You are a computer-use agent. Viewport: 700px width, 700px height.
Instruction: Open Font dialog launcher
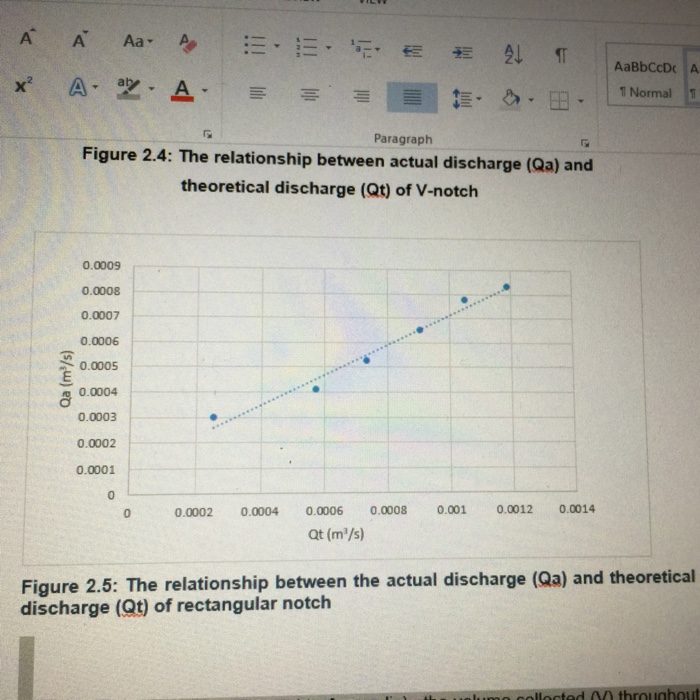point(207,133)
